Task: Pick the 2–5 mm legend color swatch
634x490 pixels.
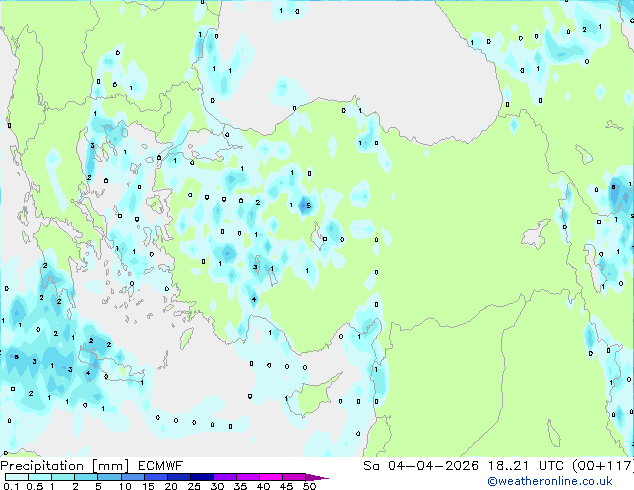Action: click(x=86, y=477)
